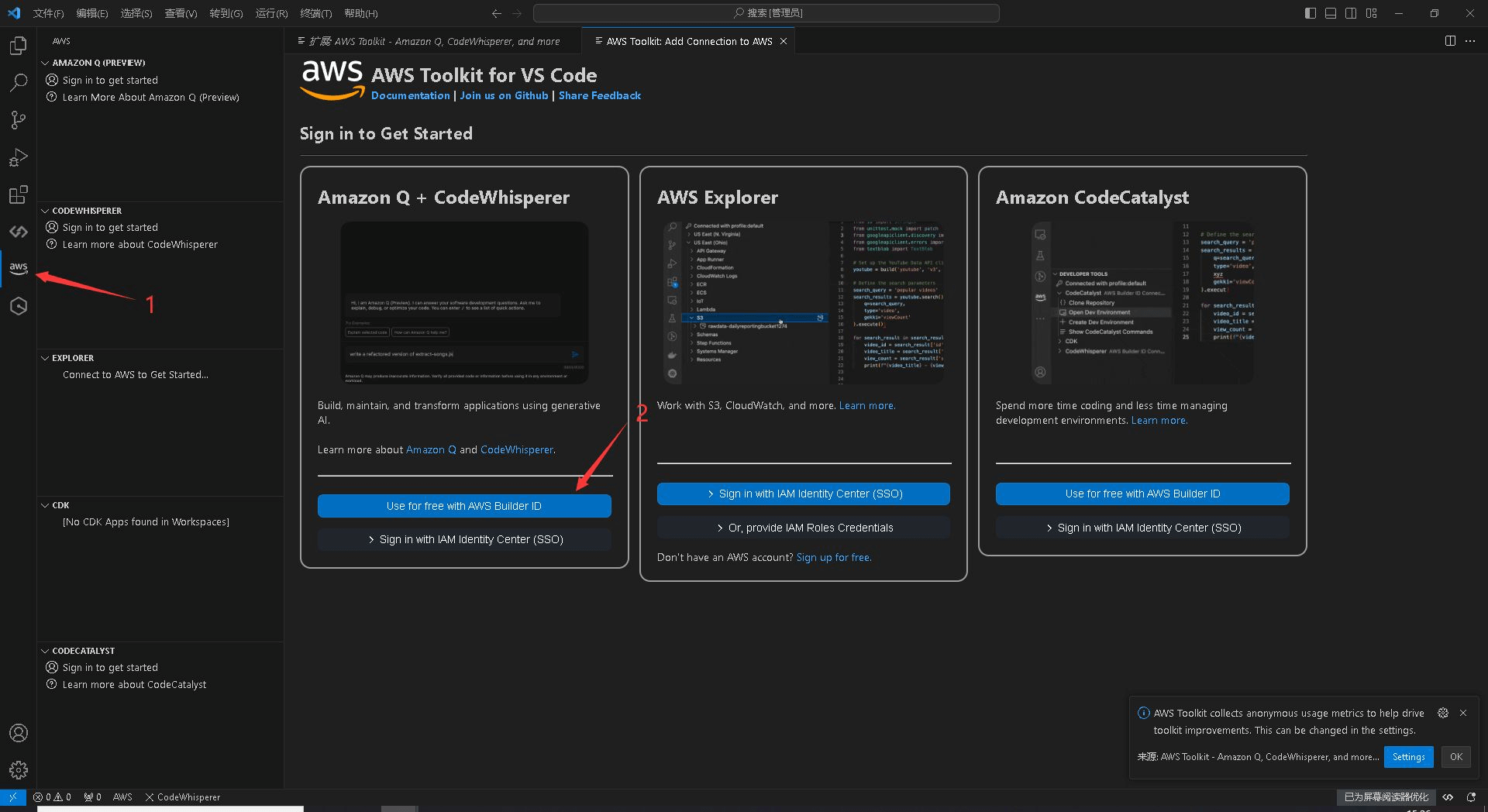Viewport: 1488px width, 812px height.
Task: Click the remote window status bar icon
Action: (13, 797)
